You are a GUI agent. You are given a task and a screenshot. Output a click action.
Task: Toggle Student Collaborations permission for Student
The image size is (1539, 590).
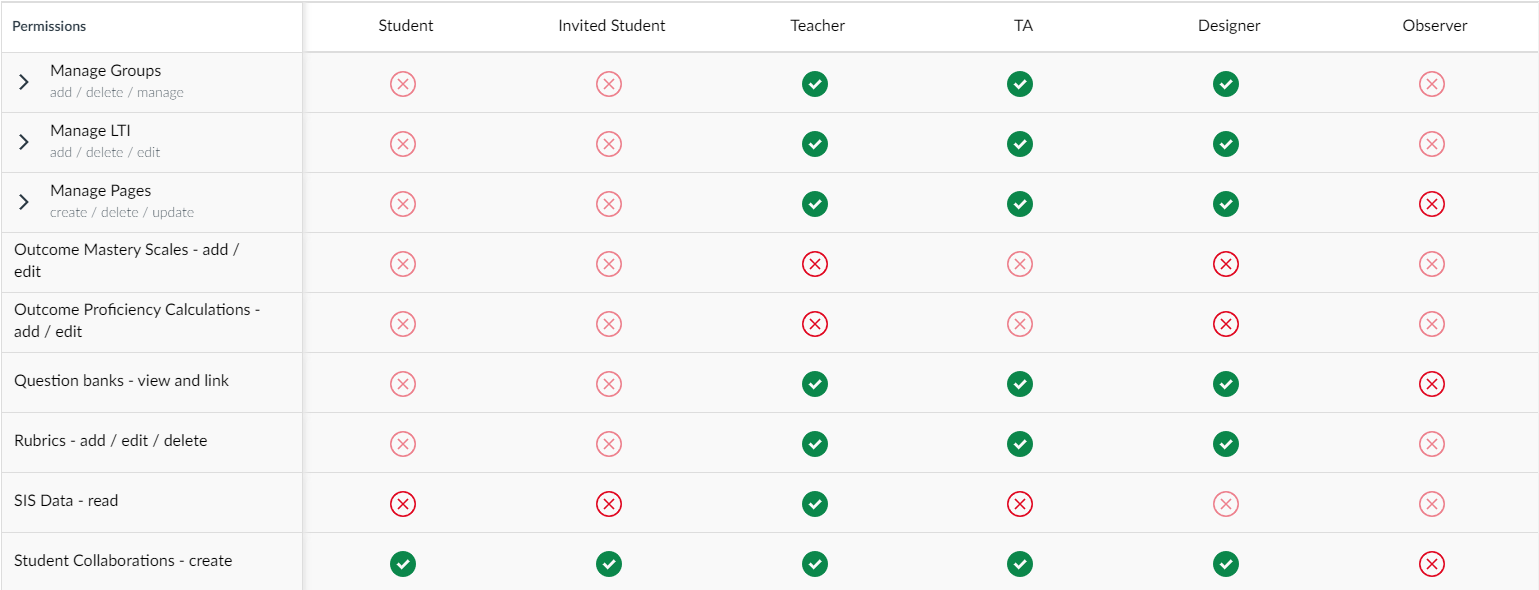tap(403, 564)
